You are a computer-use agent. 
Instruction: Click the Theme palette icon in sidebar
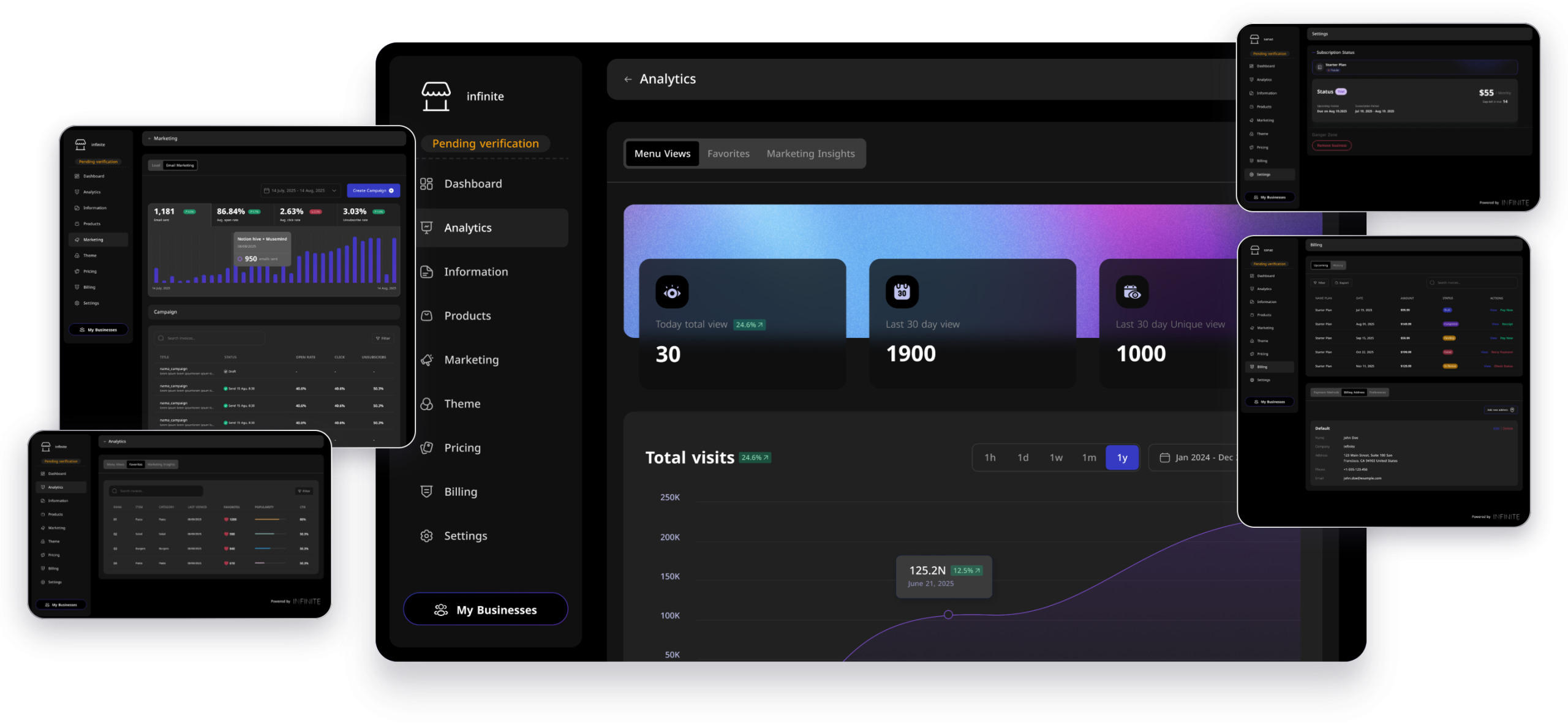(426, 404)
